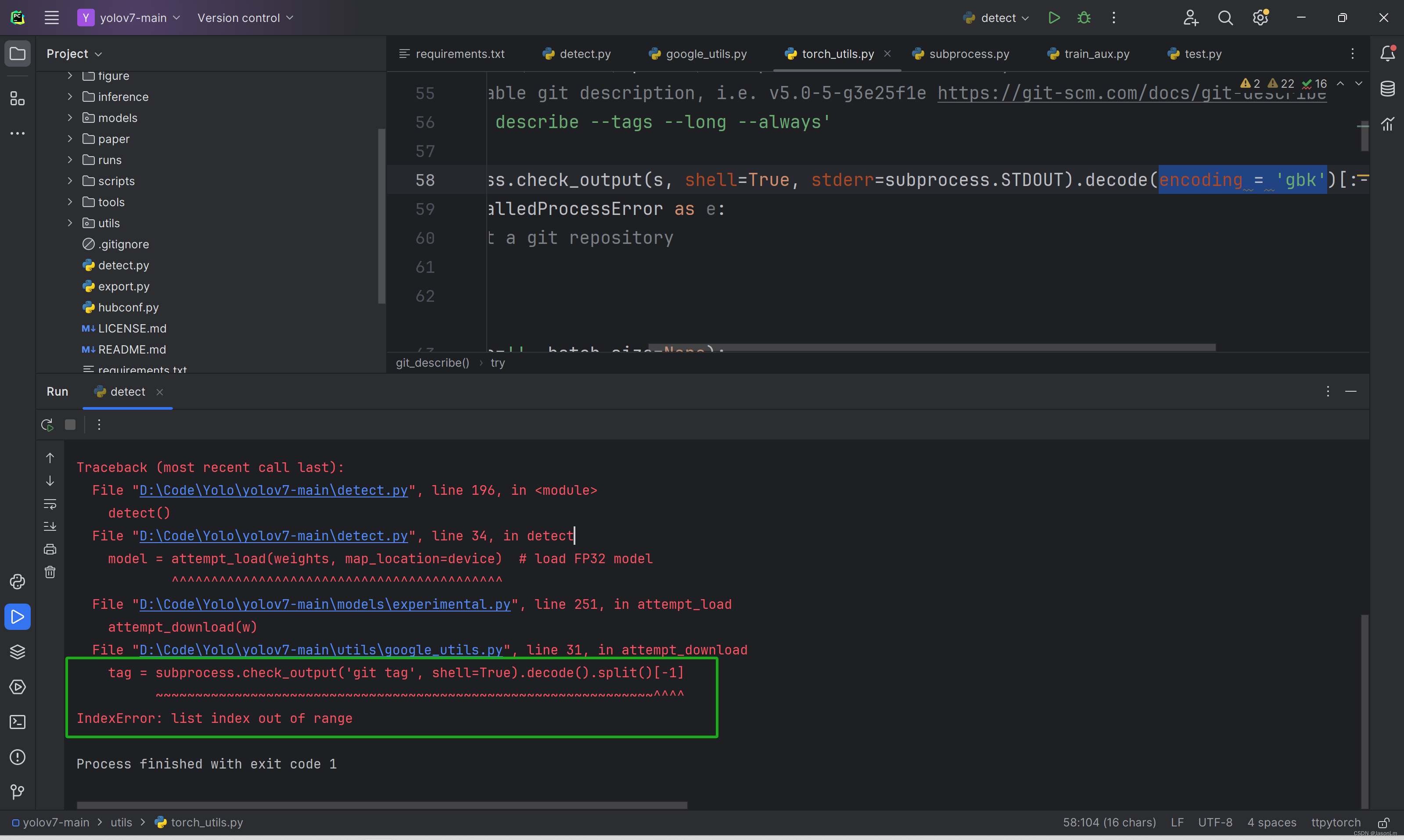Click console horizontal scrollbar

(382, 804)
